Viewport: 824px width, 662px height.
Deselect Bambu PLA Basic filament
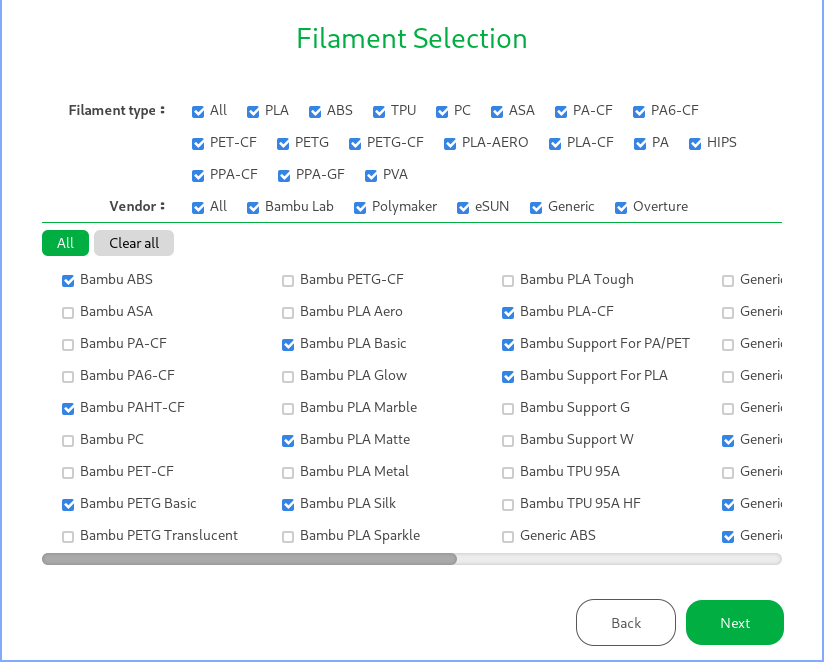(288, 345)
